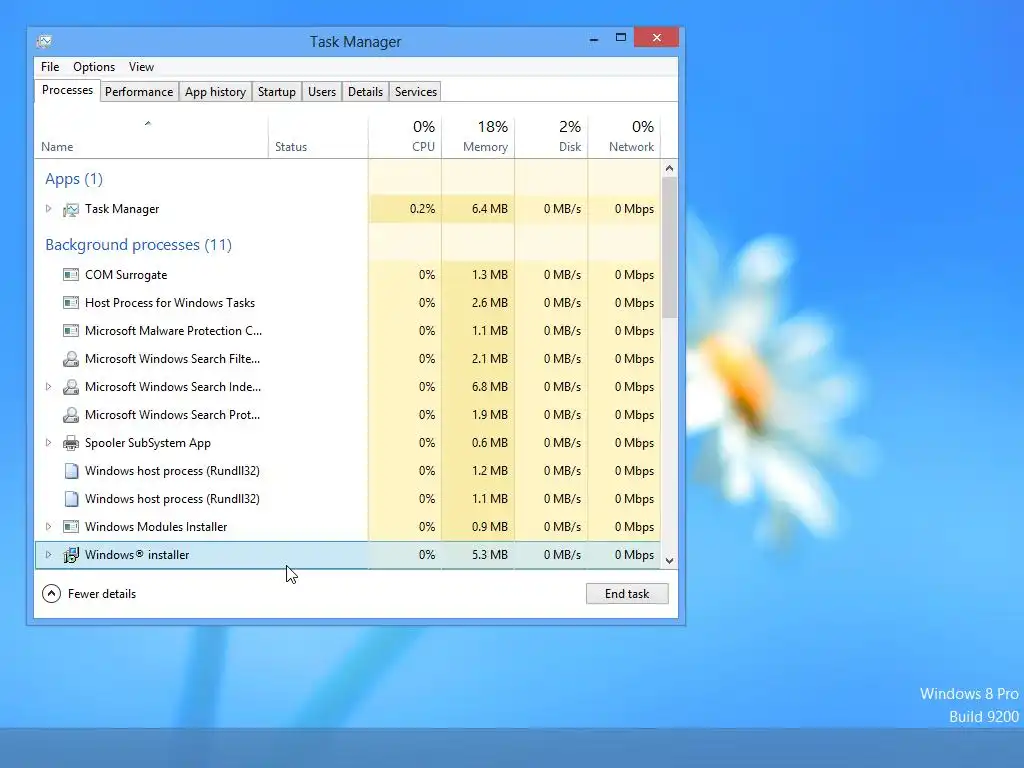Viewport: 1024px width, 768px height.
Task: Click the Task Manager app row icon
Action: (x=71, y=210)
